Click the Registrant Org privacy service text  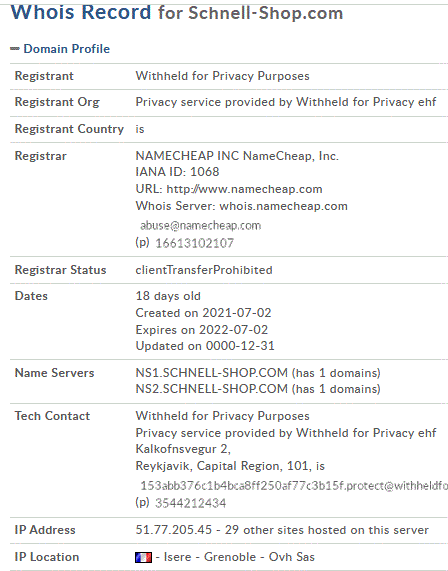pyautogui.click(x=286, y=102)
